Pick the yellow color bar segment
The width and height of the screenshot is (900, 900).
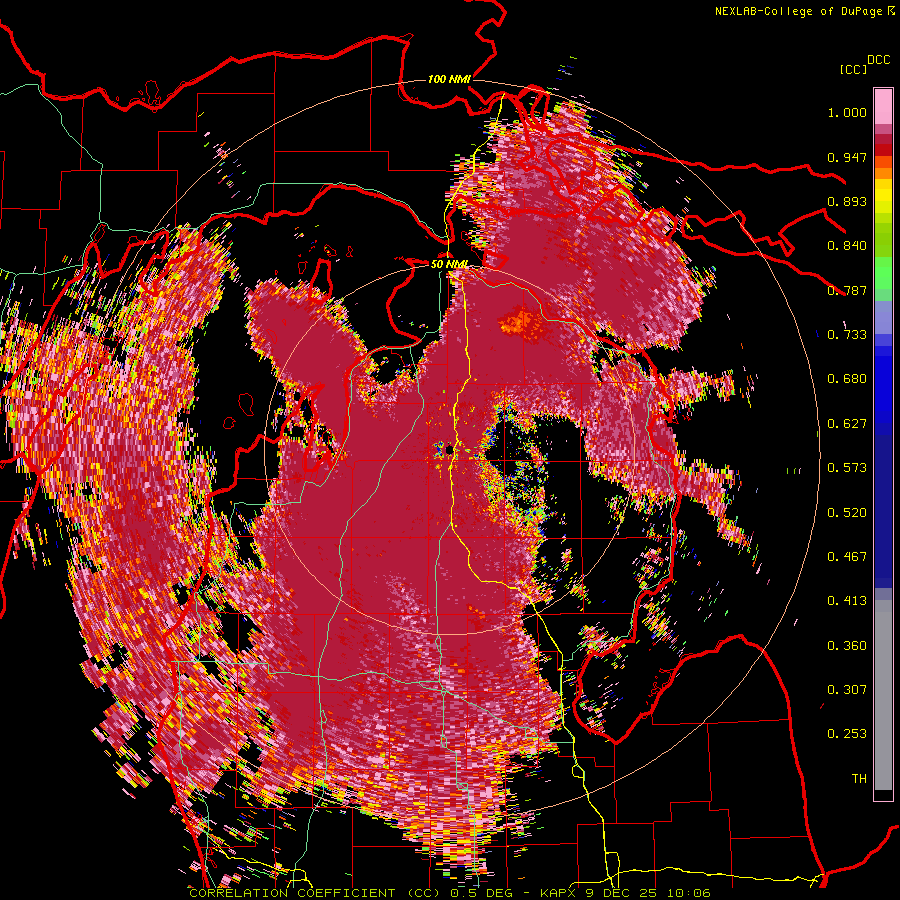(883, 197)
